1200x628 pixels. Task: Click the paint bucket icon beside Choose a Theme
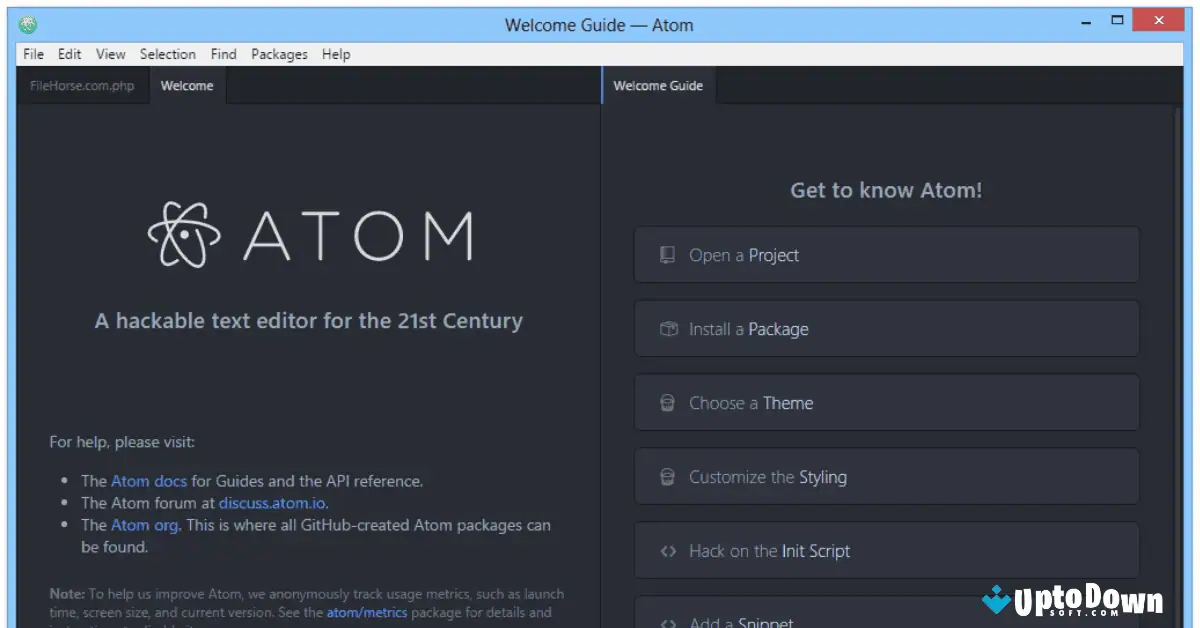tap(667, 402)
